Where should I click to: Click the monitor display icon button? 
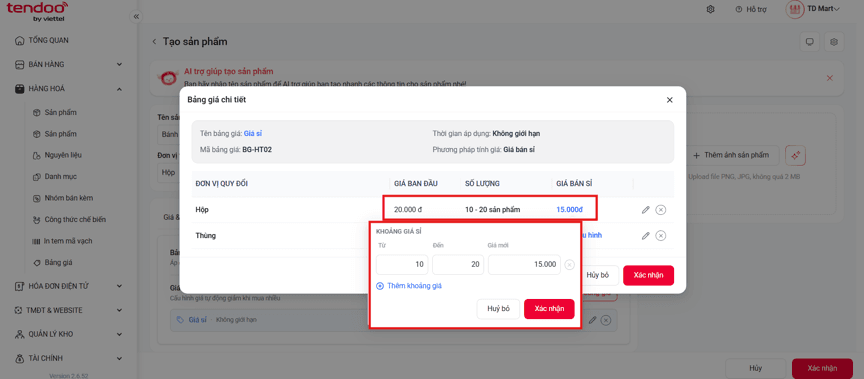point(809,42)
